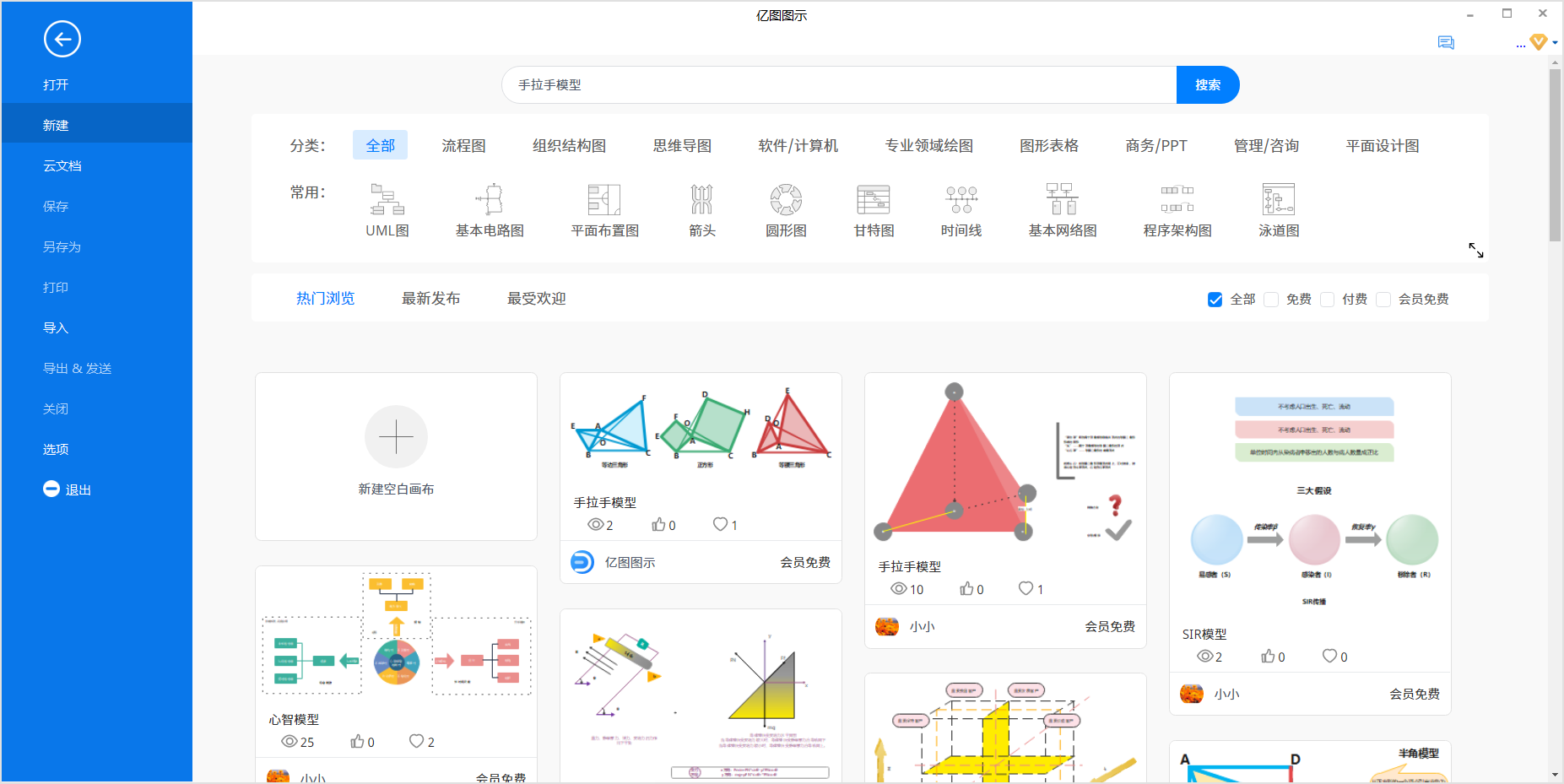The height and width of the screenshot is (784, 1564).
Task: Click the 新建空白画布 label
Action: pyautogui.click(x=396, y=489)
